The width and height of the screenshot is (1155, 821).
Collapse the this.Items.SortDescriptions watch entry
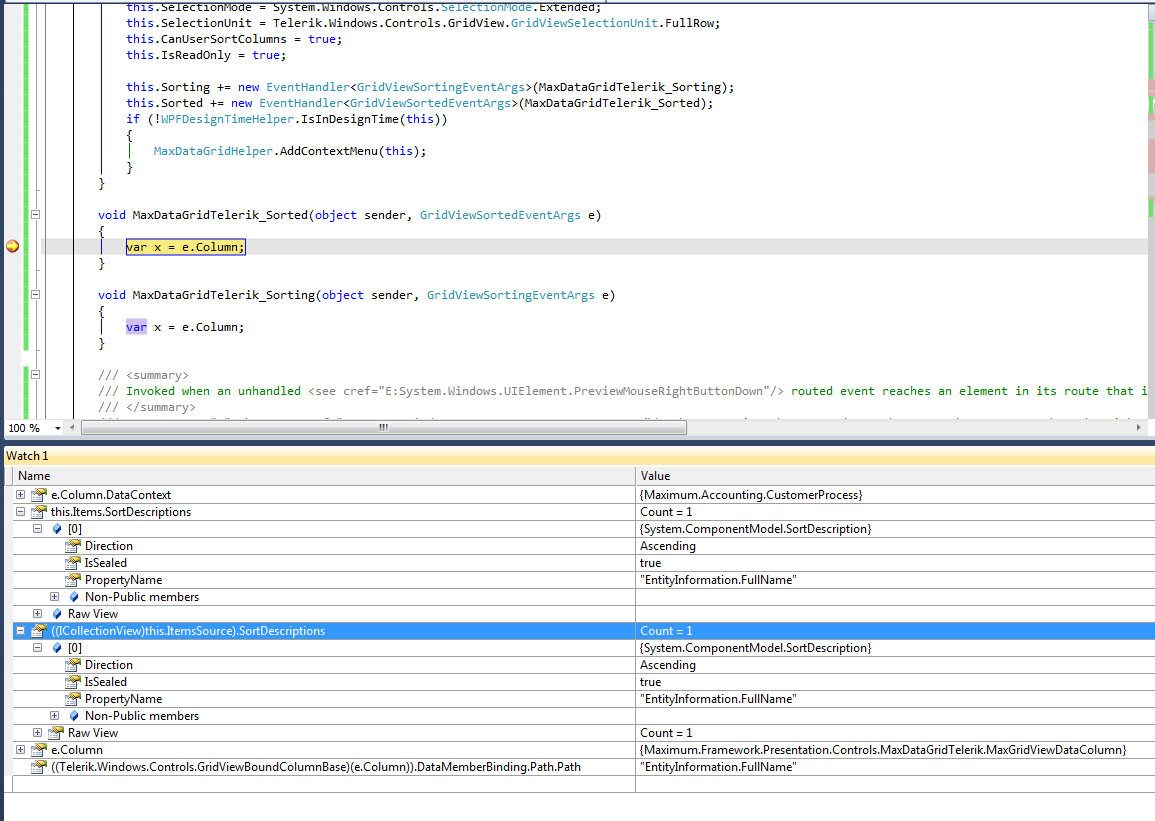(x=21, y=512)
